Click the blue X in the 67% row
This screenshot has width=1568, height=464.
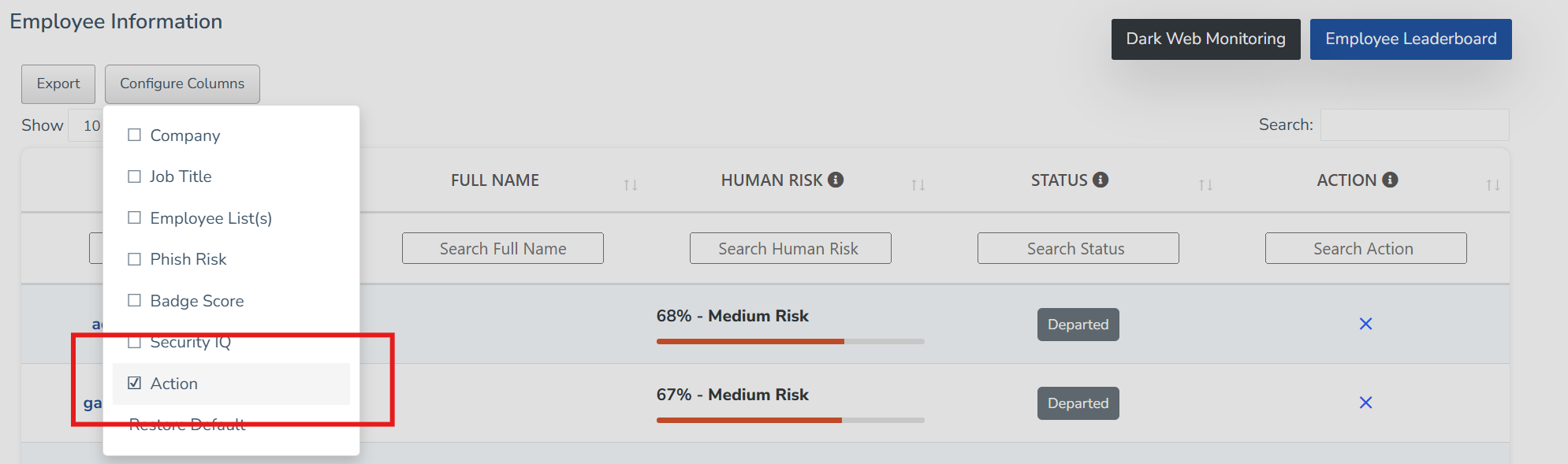1365,403
